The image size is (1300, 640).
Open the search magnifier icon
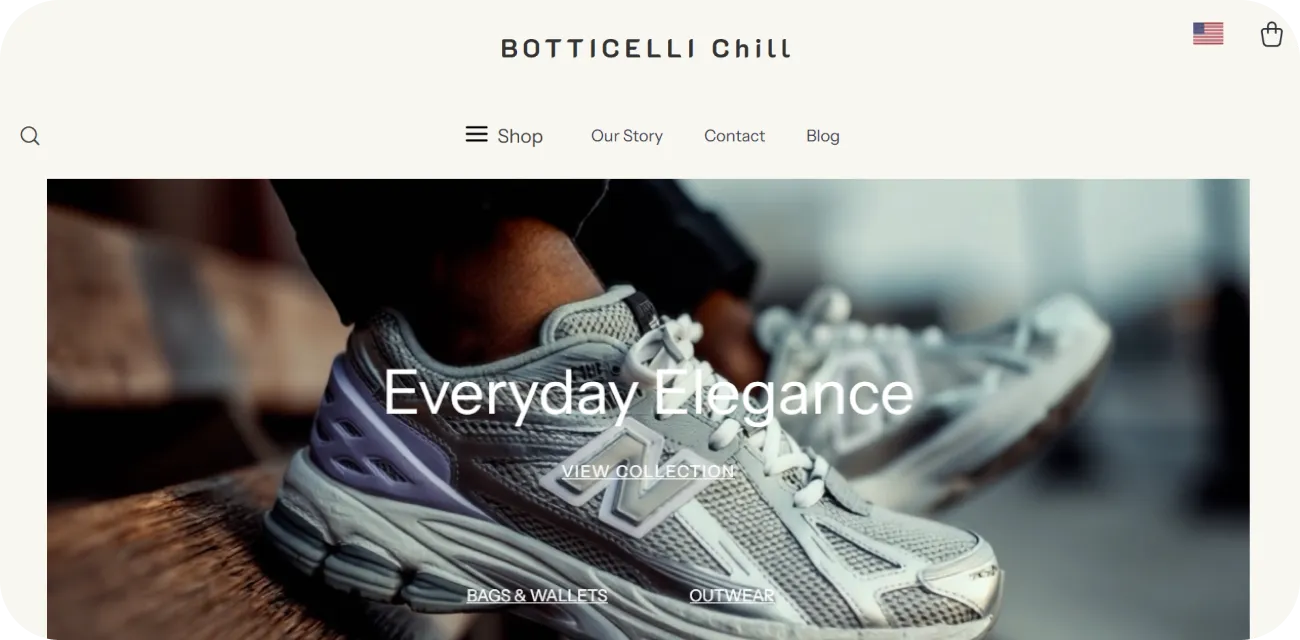[30, 136]
